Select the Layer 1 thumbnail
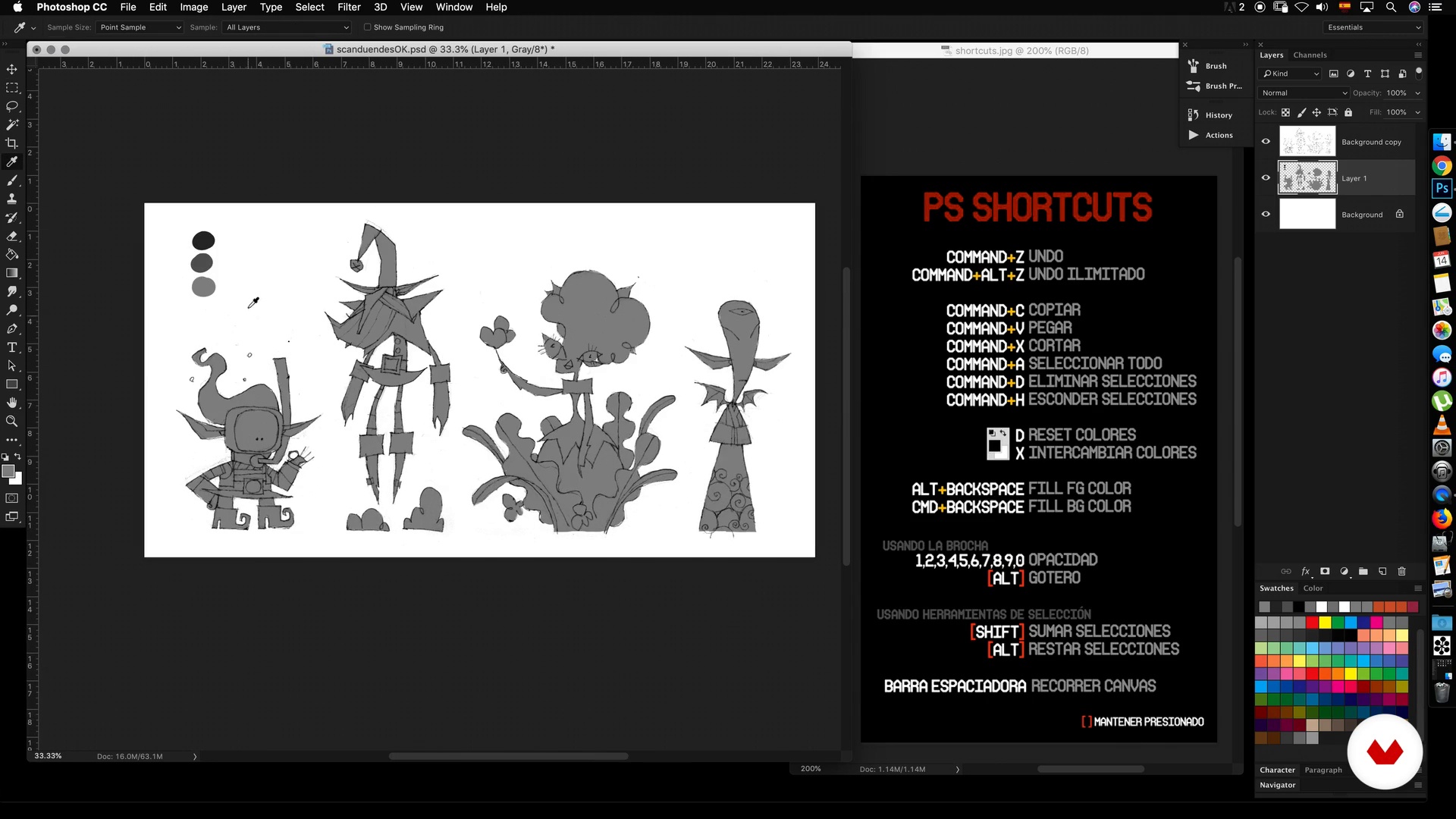This screenshot has width=1456, height=819. pyautogui.click(x=1307, y=178)
